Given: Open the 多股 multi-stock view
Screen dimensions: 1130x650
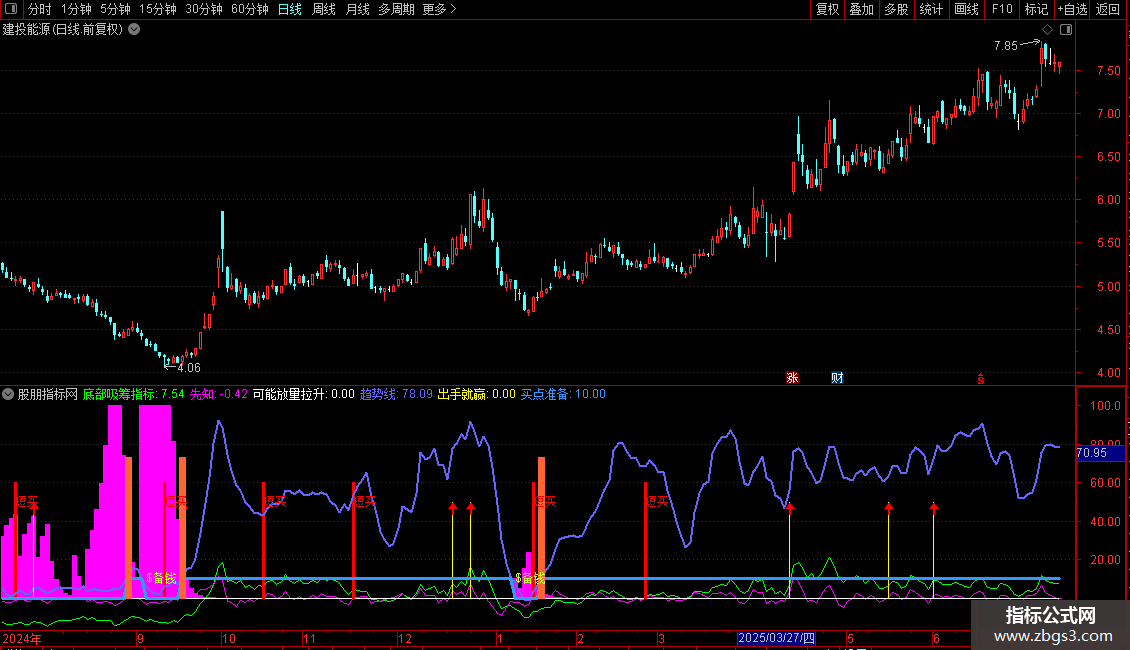Looking at the screenshot, I should coord(897,9).
